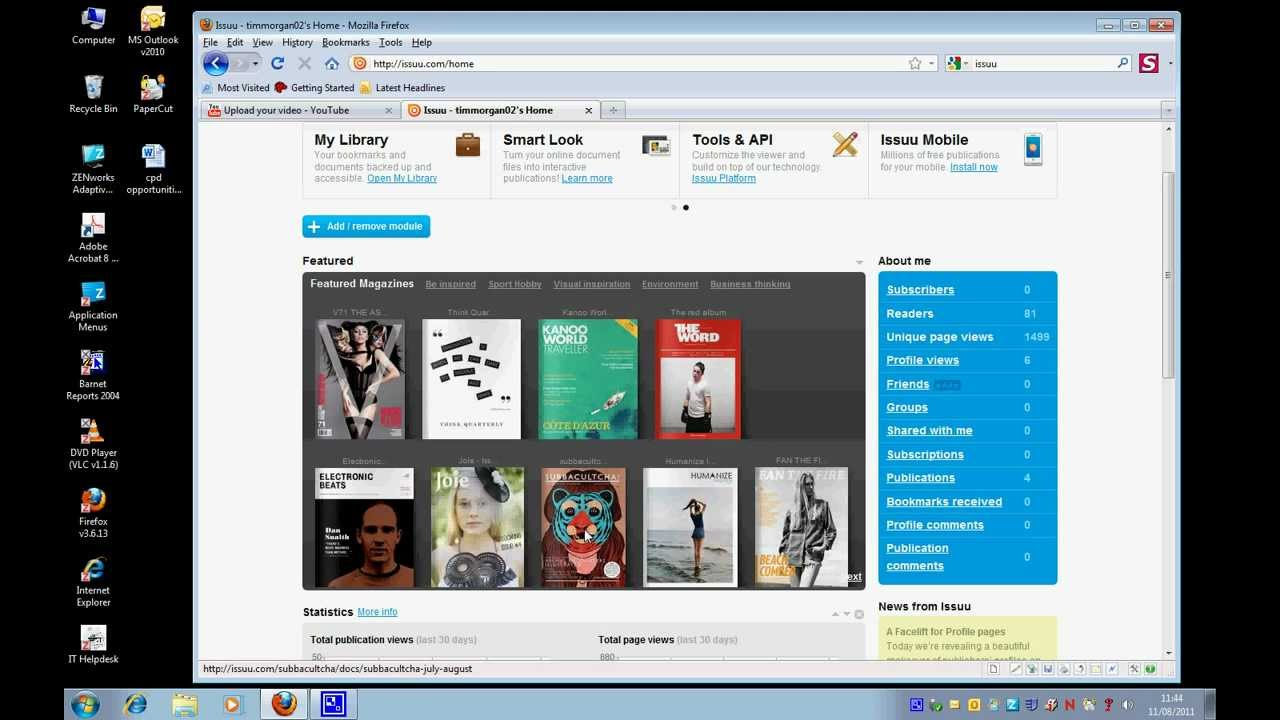The width and height of the screenshot is (1280, 720).
Task: Open the File menu
Action: [x=210, y=42]
